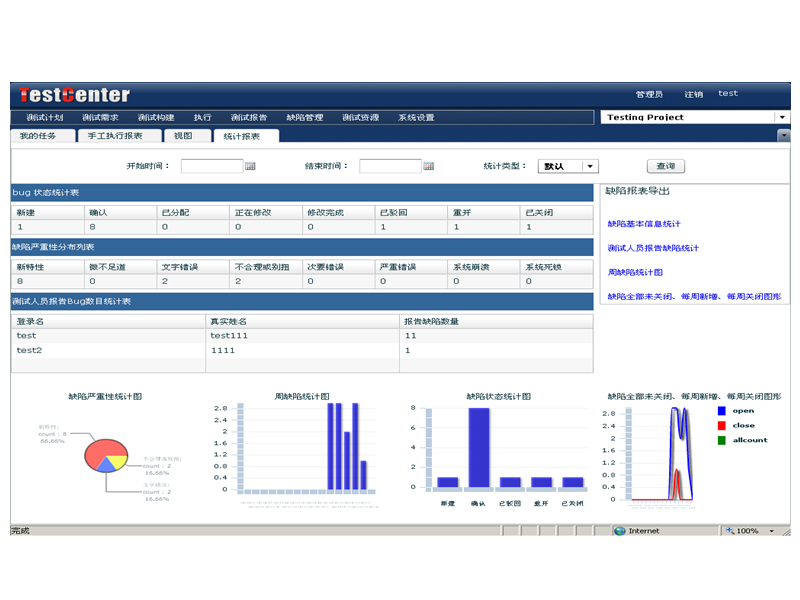This screenshot has height=600, width=800.
Task: Switch to the 我的任务 tab
Action: [38, 136]
